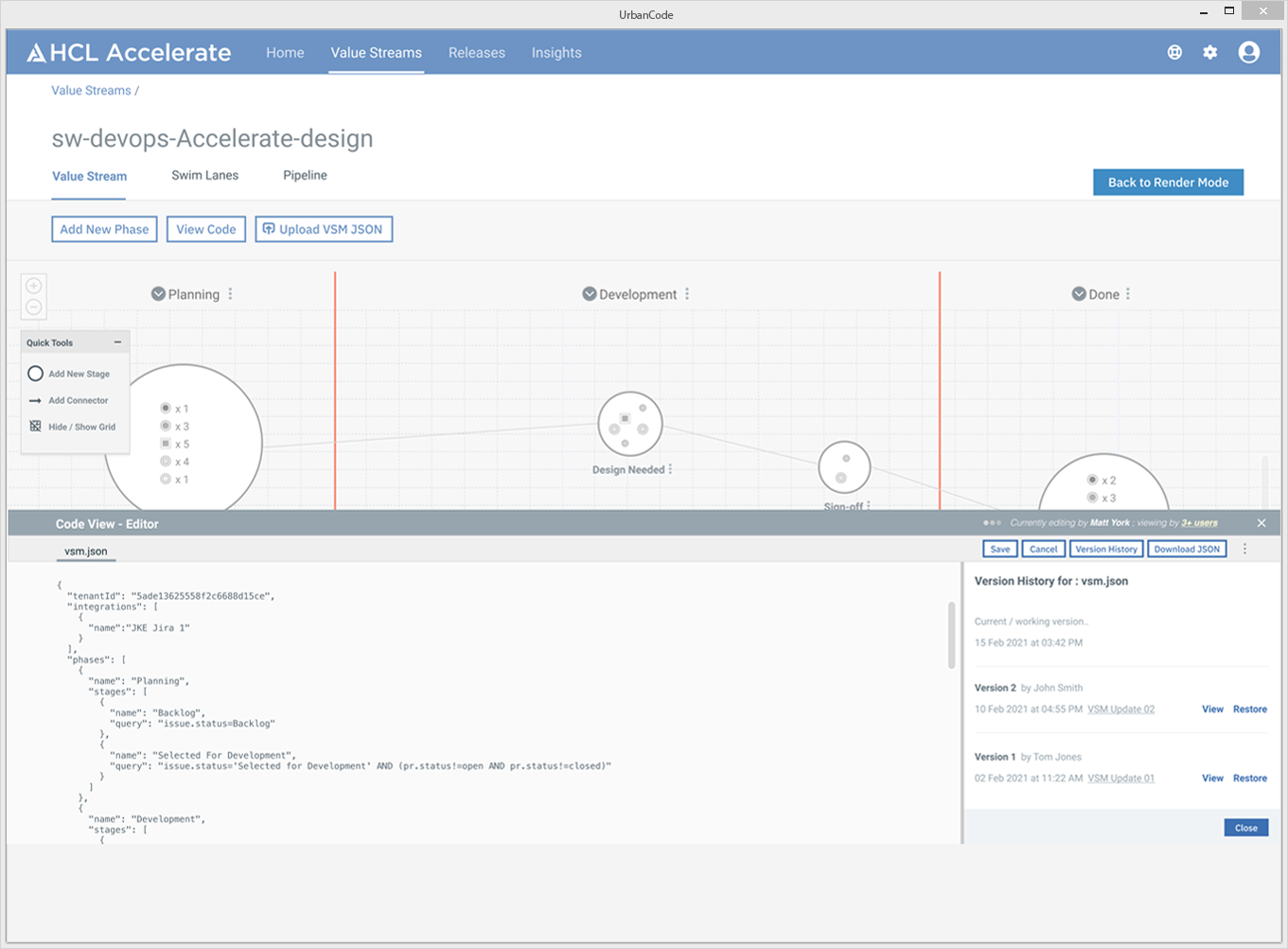The image size is (1288, 949).
Task: Close the Code View editor panel
Action: click(1262, 523)
